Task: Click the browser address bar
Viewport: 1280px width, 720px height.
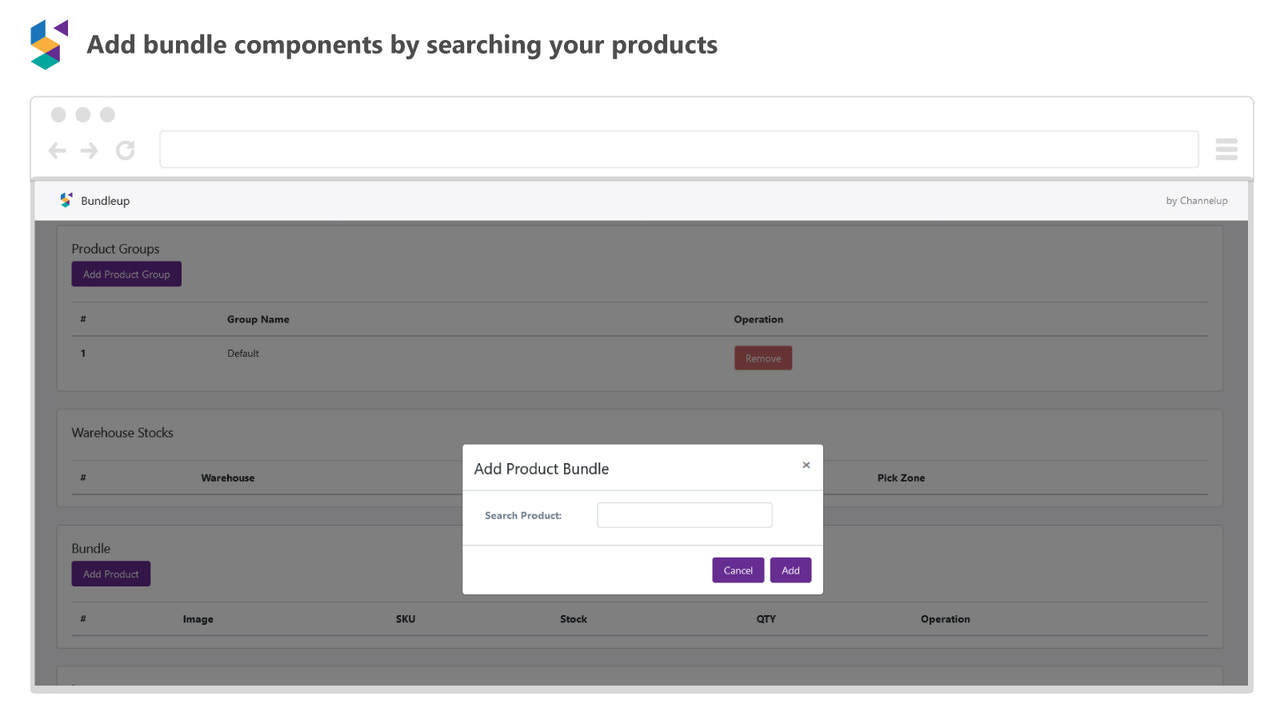Action: [680, 148]
